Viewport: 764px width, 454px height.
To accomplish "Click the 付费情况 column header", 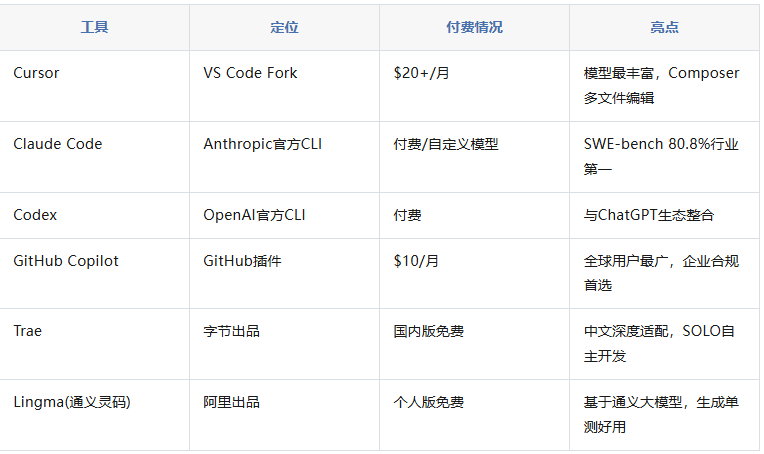I will pyautogui.click(x=475, y=27).
